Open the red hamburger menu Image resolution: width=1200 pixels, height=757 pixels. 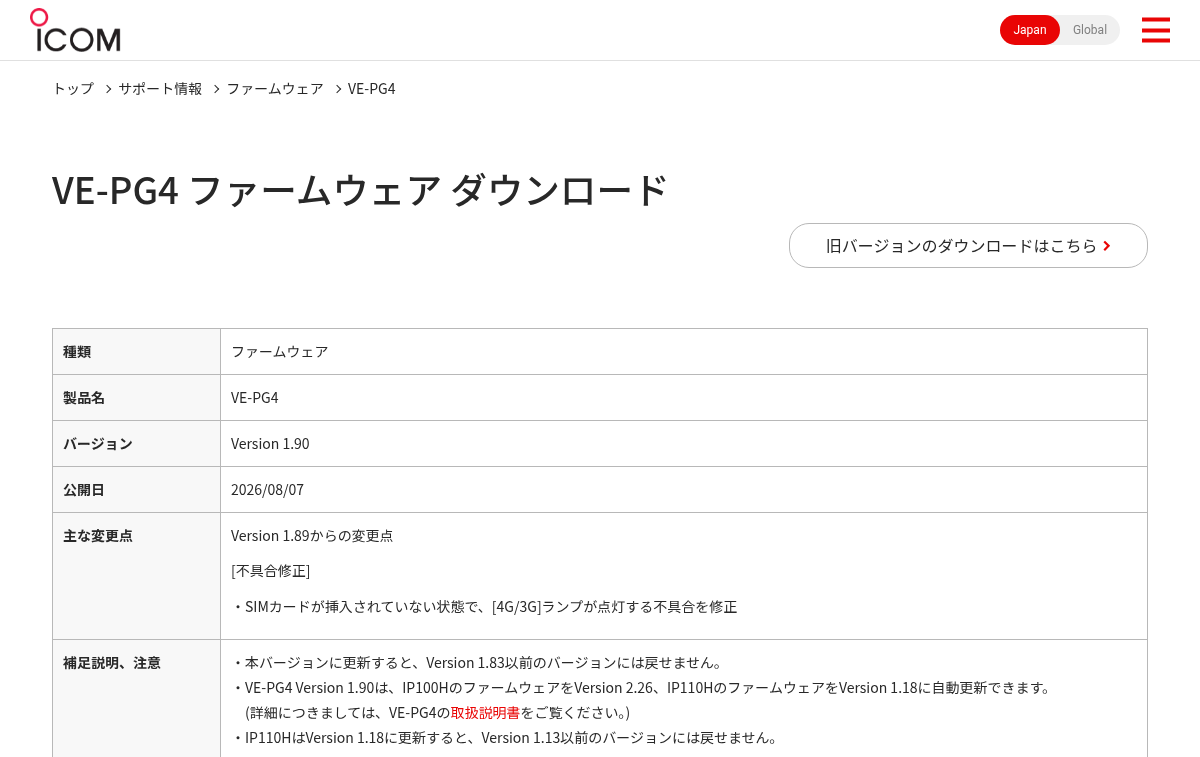pos(1155,30)
